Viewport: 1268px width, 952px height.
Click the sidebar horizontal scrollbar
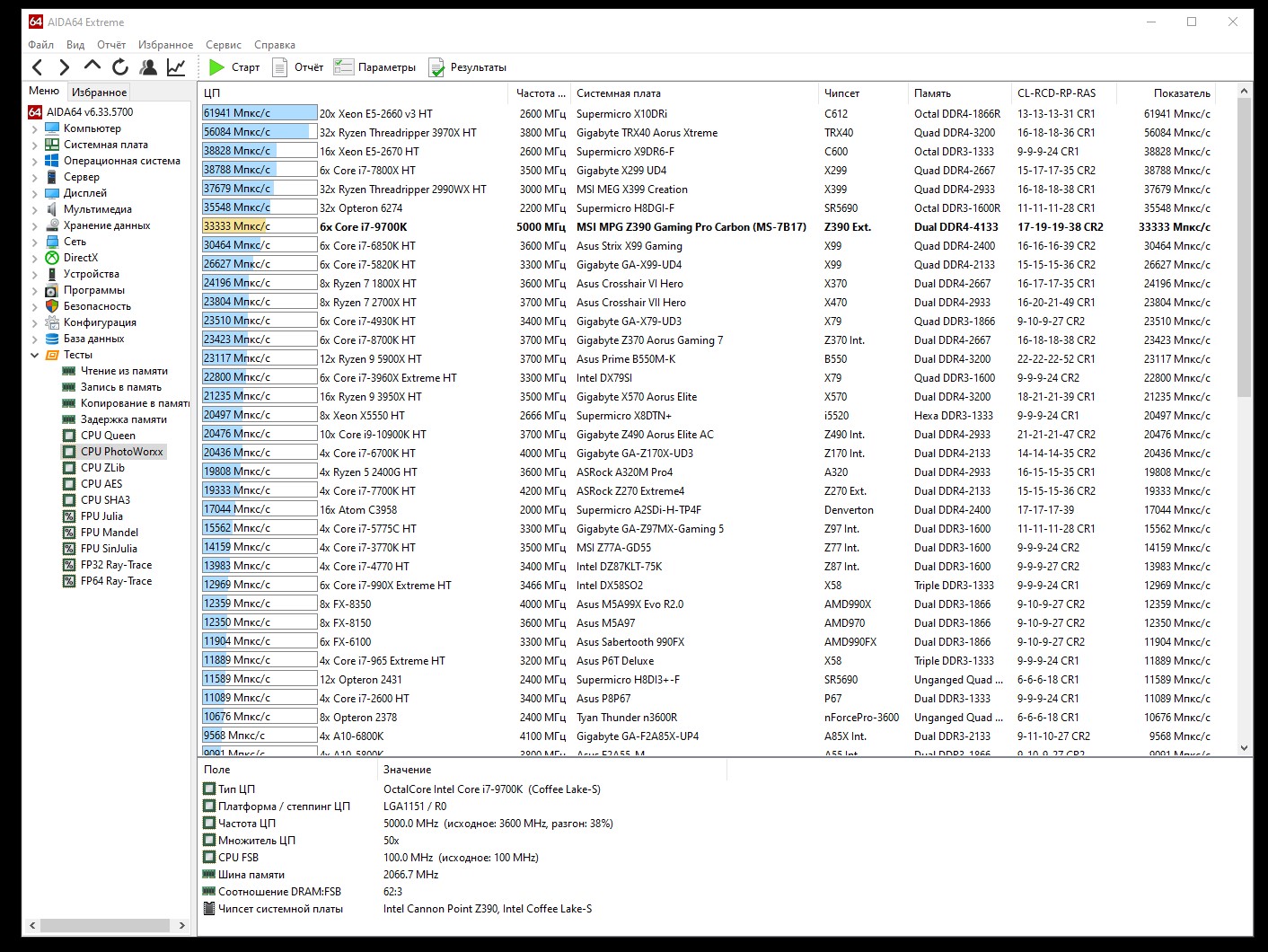pos(107,925)
